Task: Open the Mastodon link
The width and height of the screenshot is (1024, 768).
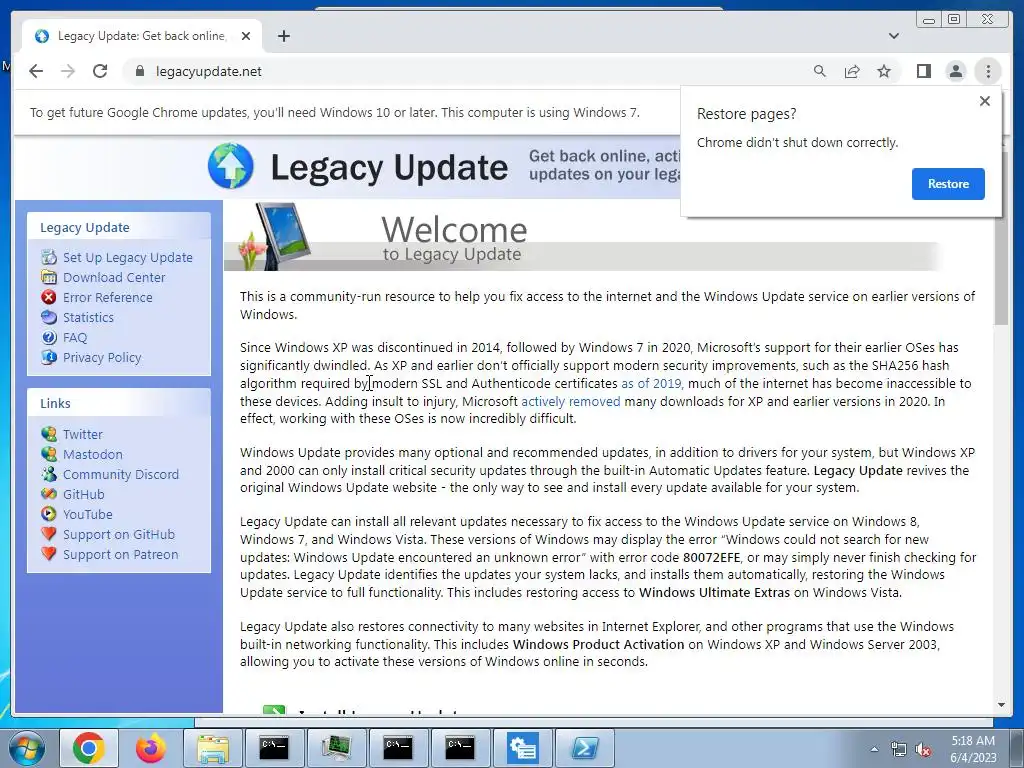Action: point(92,455)
